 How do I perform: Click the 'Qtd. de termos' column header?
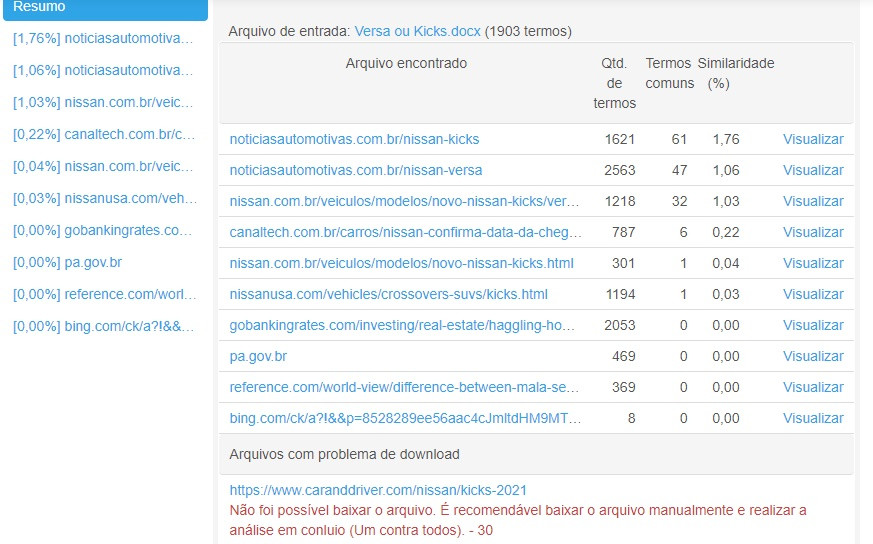point(614,84)
